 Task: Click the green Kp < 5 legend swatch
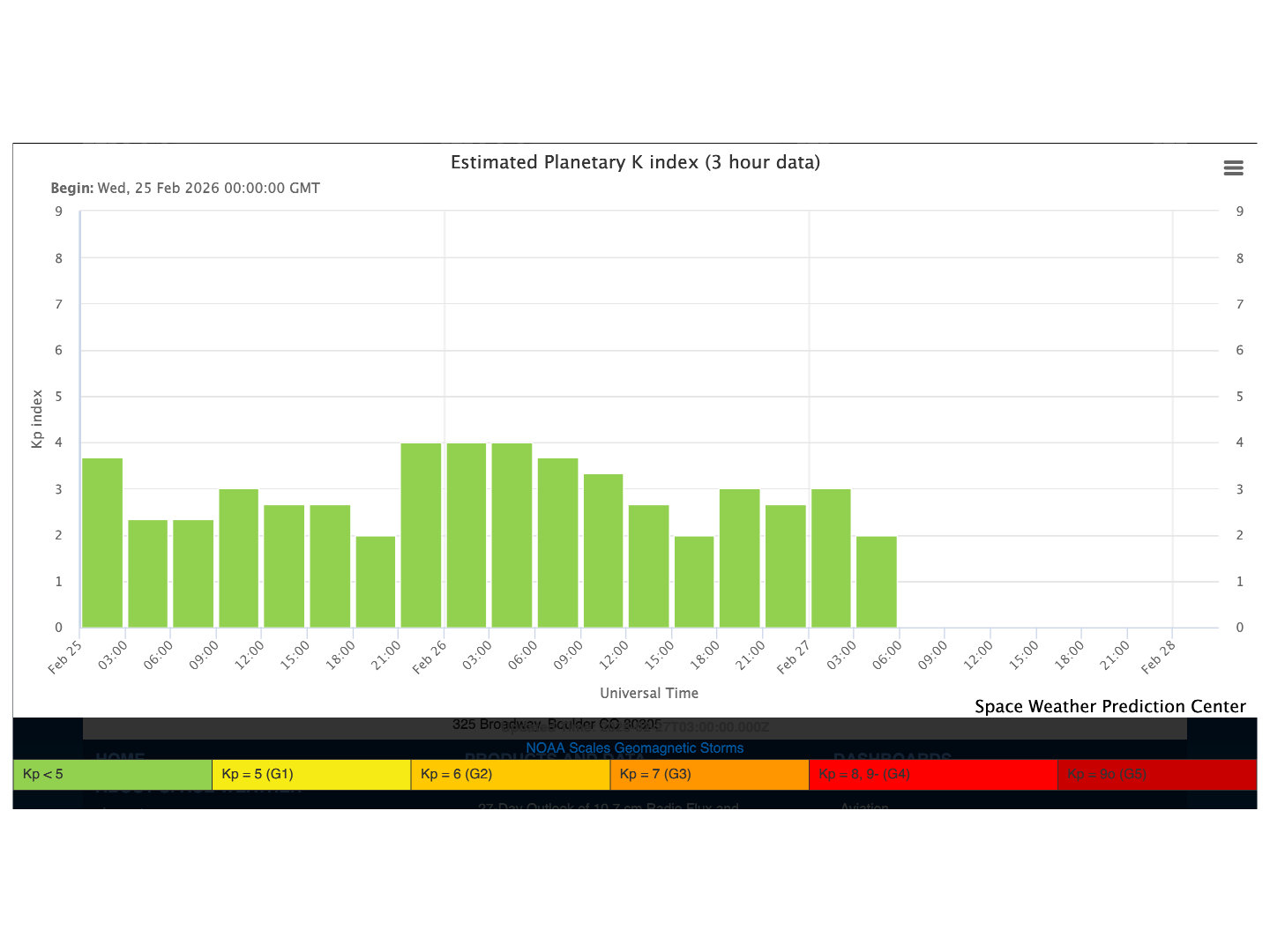click(x=112, y=774)
